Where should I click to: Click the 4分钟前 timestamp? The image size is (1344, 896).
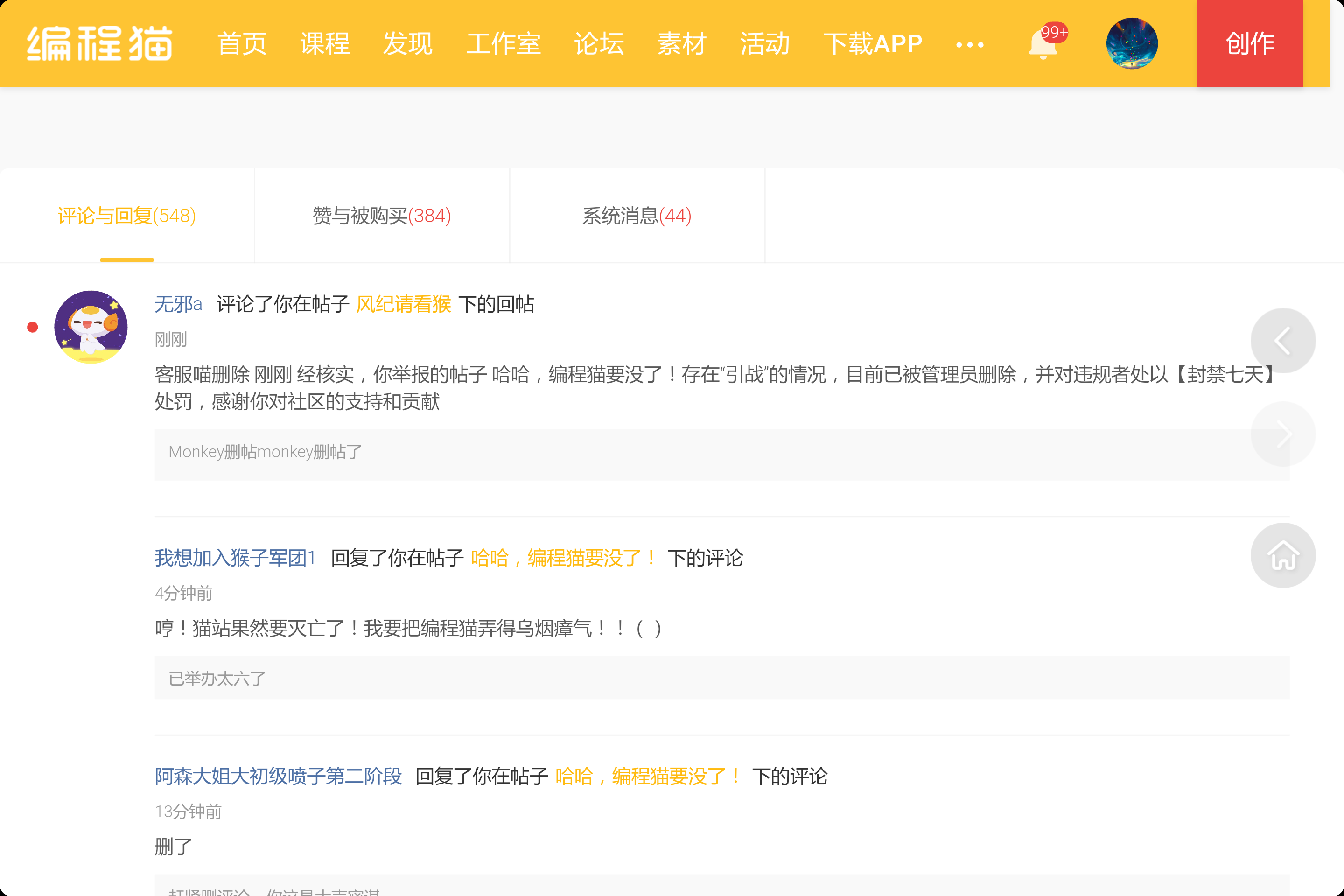tap(183, 593)
